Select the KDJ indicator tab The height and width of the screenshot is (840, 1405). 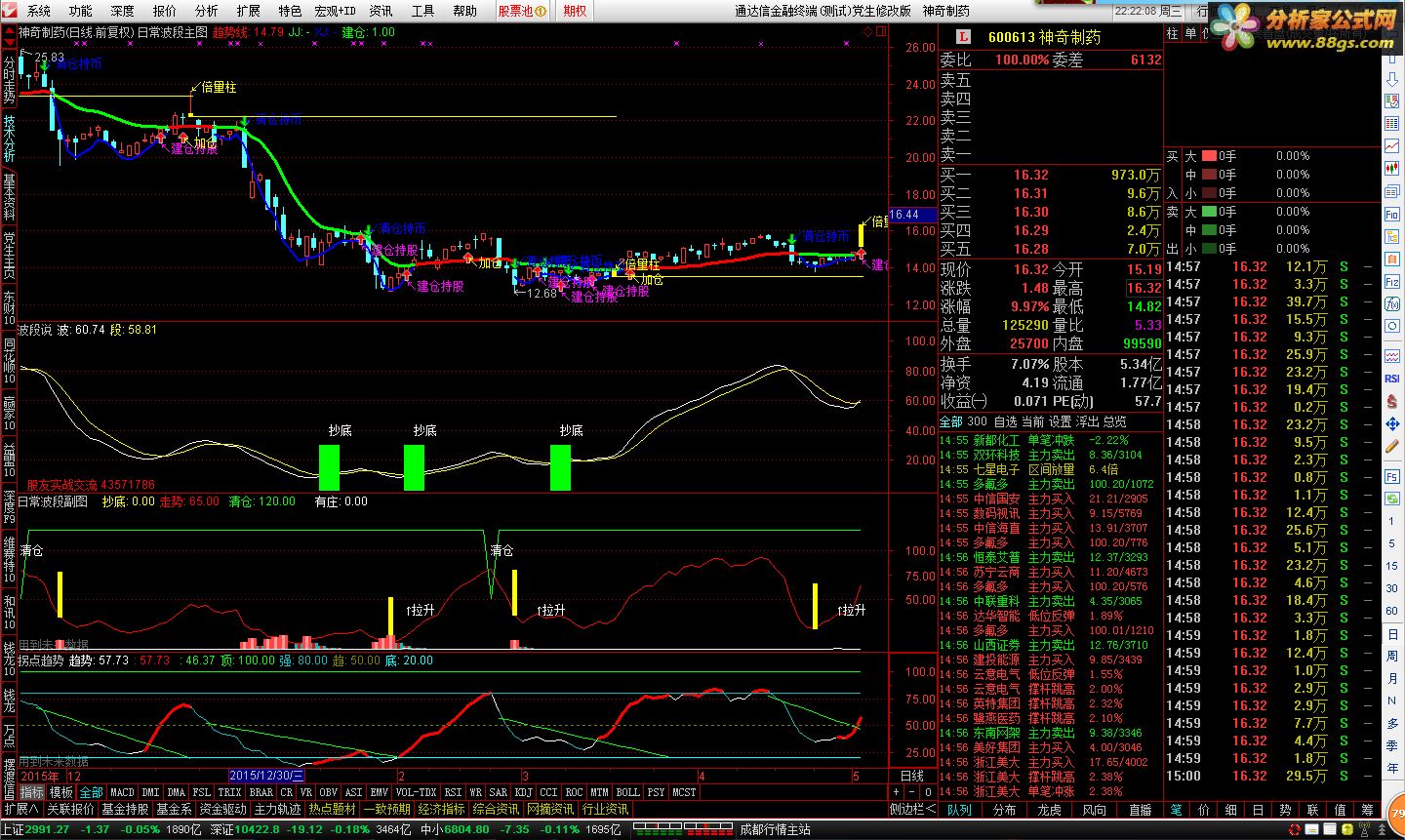pyautogui.click(x=524, y=792)
